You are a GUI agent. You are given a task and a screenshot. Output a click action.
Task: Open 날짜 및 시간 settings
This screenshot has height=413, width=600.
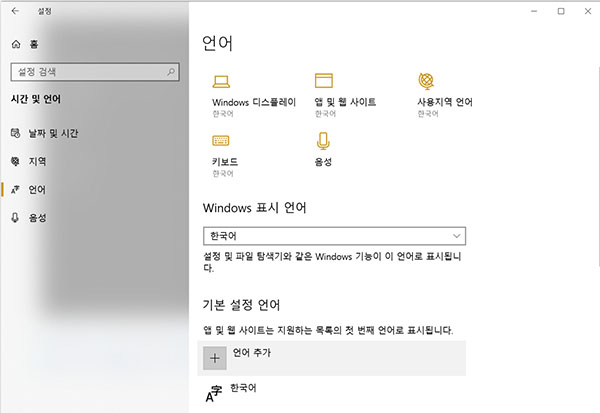click(x=53, y=133)
